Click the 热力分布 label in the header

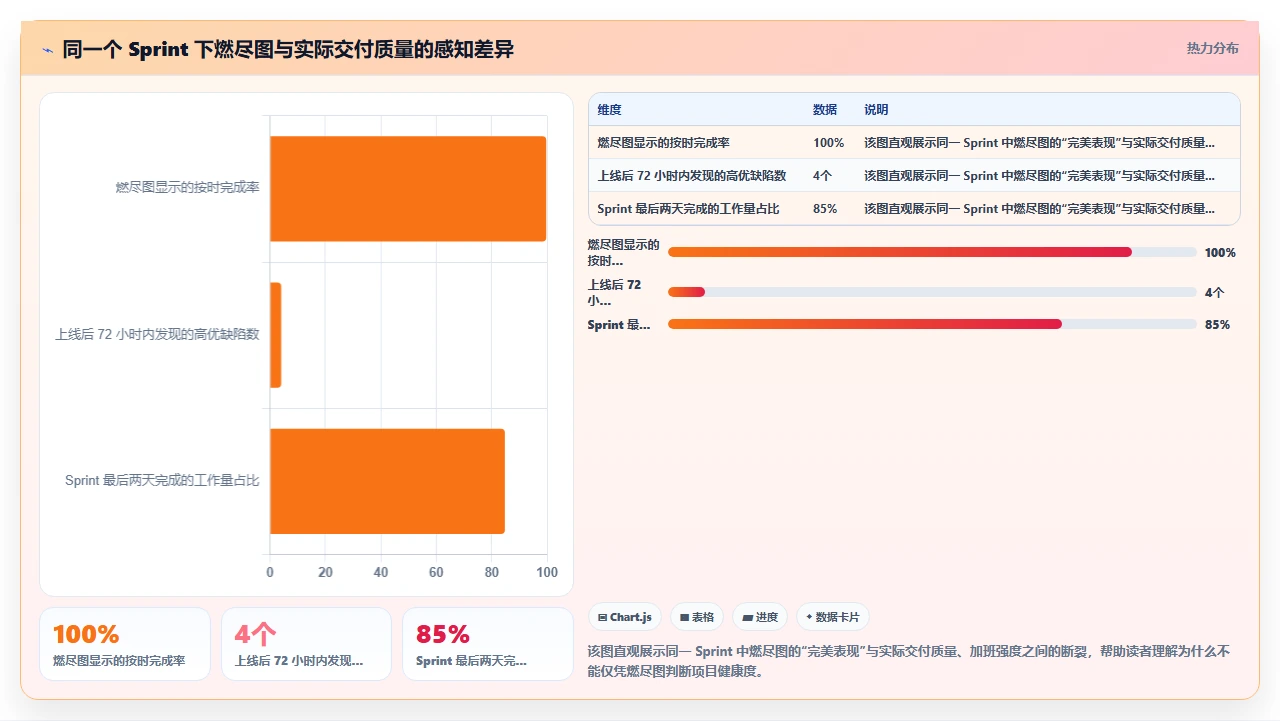(x=1212, y=48)
